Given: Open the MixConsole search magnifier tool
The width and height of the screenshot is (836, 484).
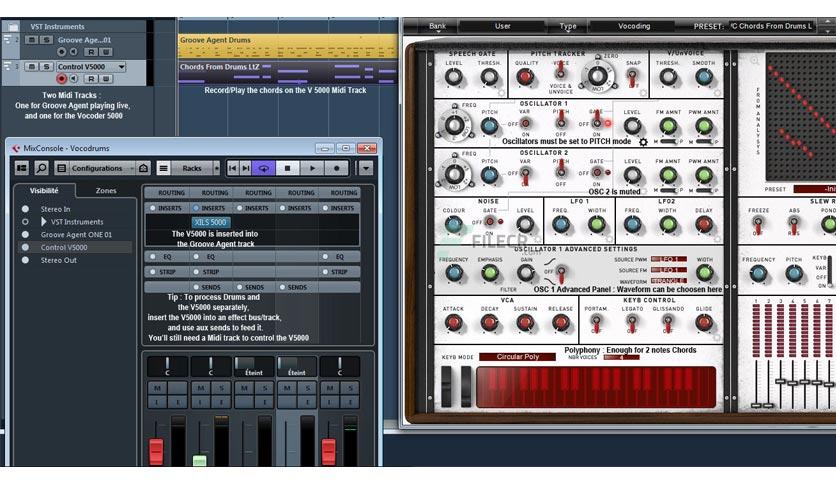Looking at the screenshot, I should pos(41,168).
